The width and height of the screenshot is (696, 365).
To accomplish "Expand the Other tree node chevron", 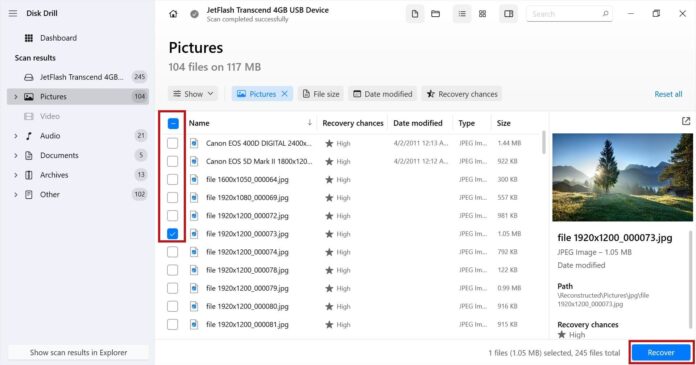I will pos(16,194).
